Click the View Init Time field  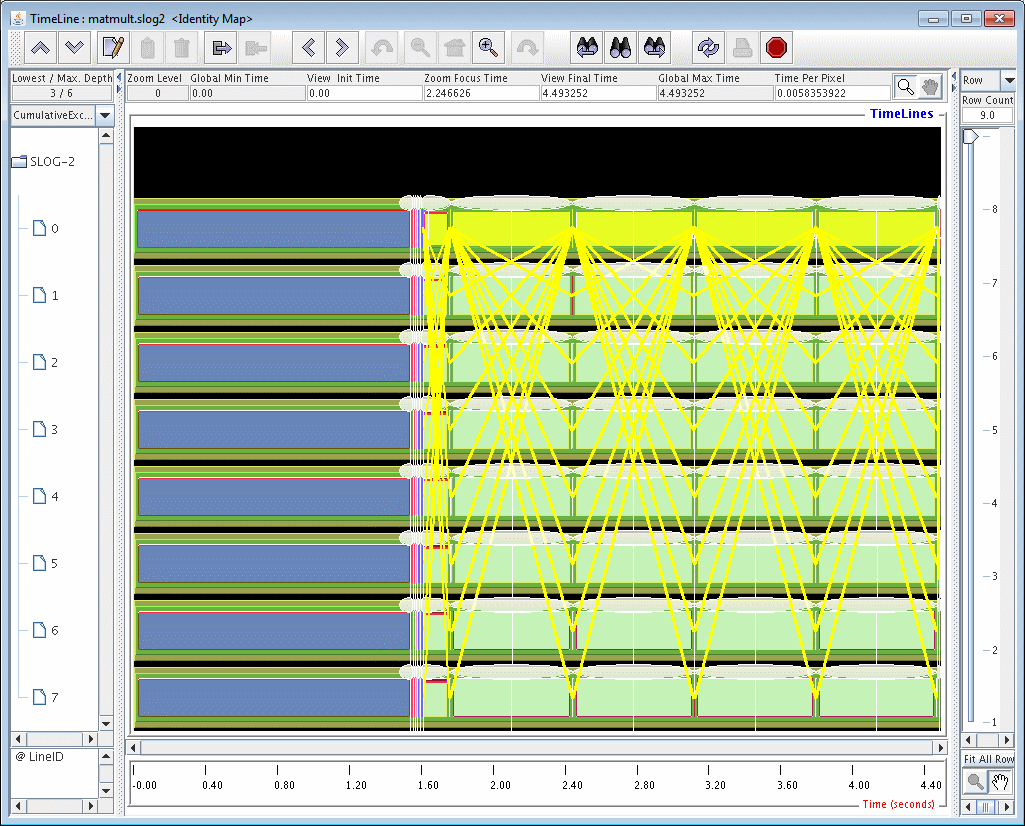point(364,93)
